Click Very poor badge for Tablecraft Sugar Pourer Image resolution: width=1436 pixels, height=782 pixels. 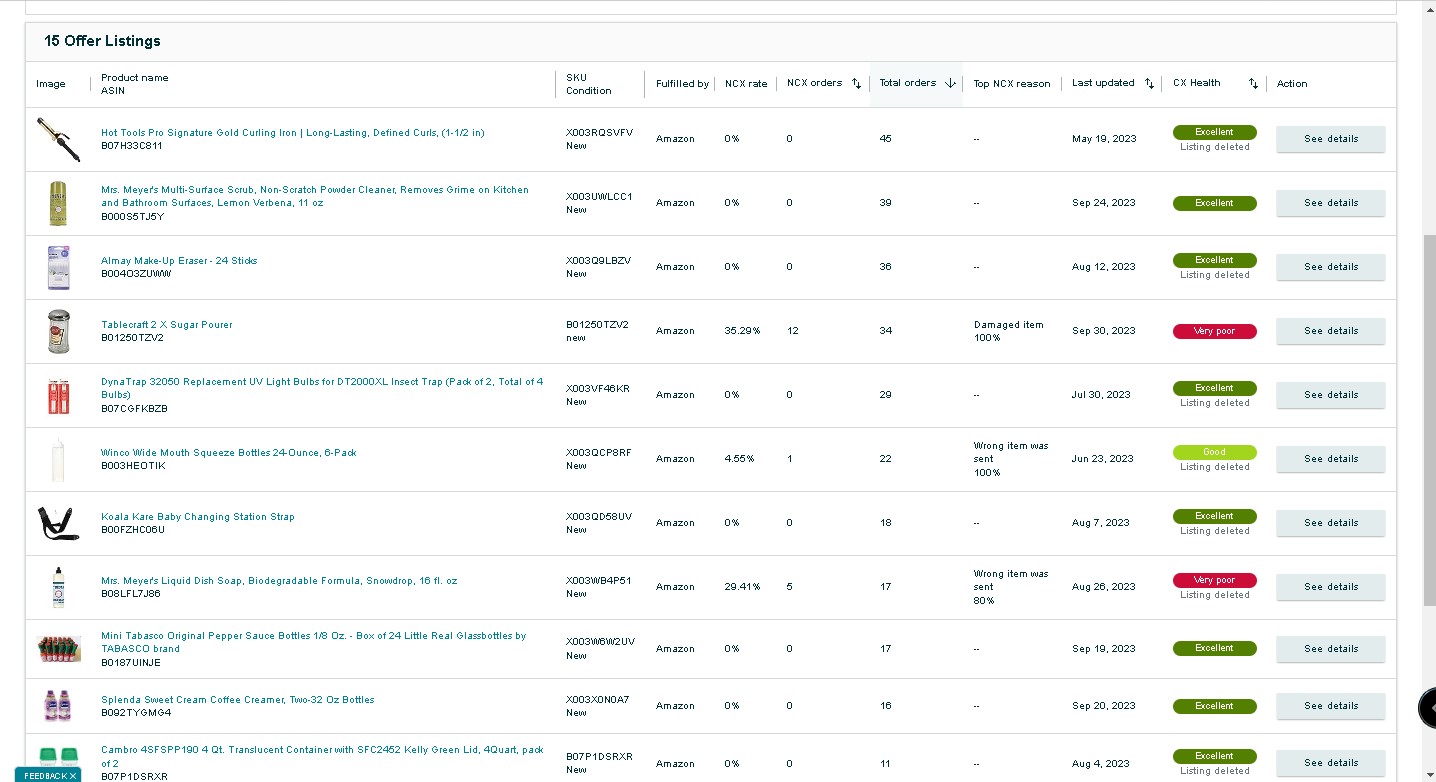click(1214, 331)
